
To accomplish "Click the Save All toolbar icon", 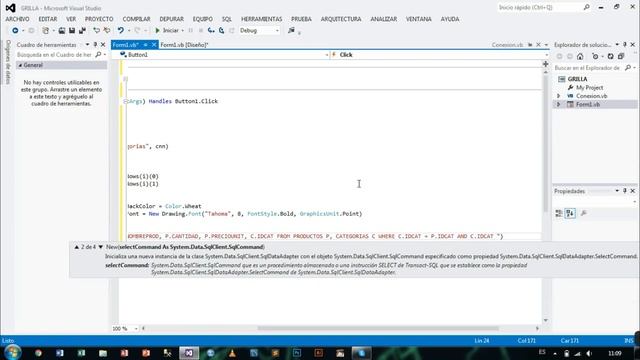I will [x=82, y=31].
